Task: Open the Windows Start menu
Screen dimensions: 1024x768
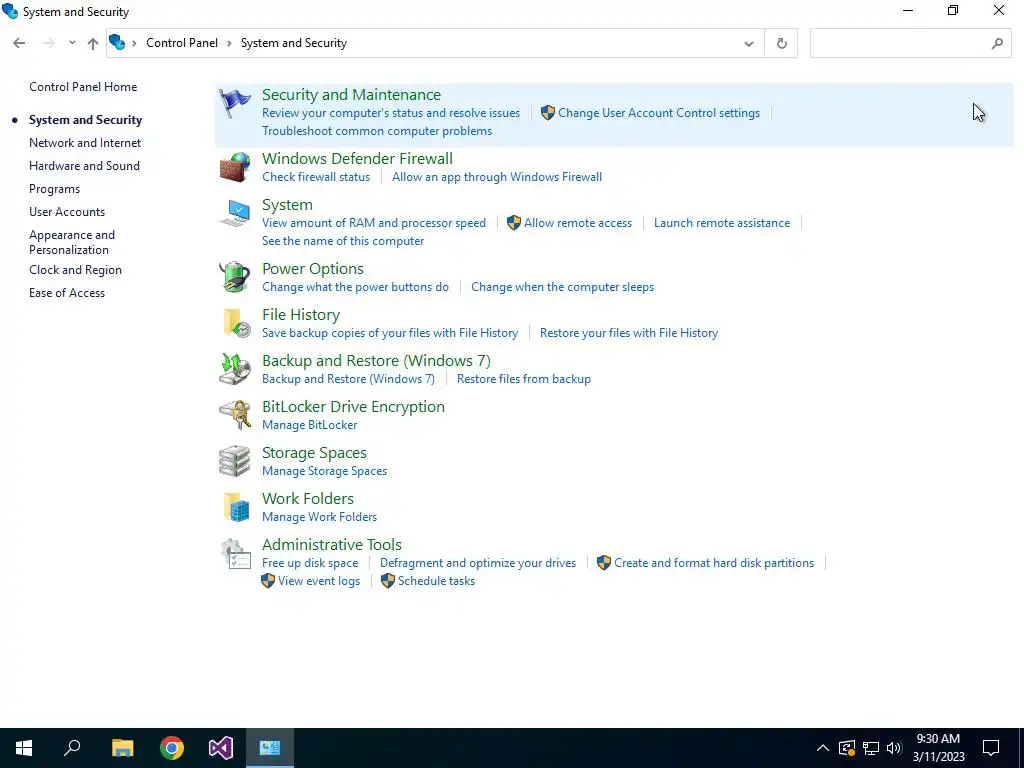Action: [24, 748]
